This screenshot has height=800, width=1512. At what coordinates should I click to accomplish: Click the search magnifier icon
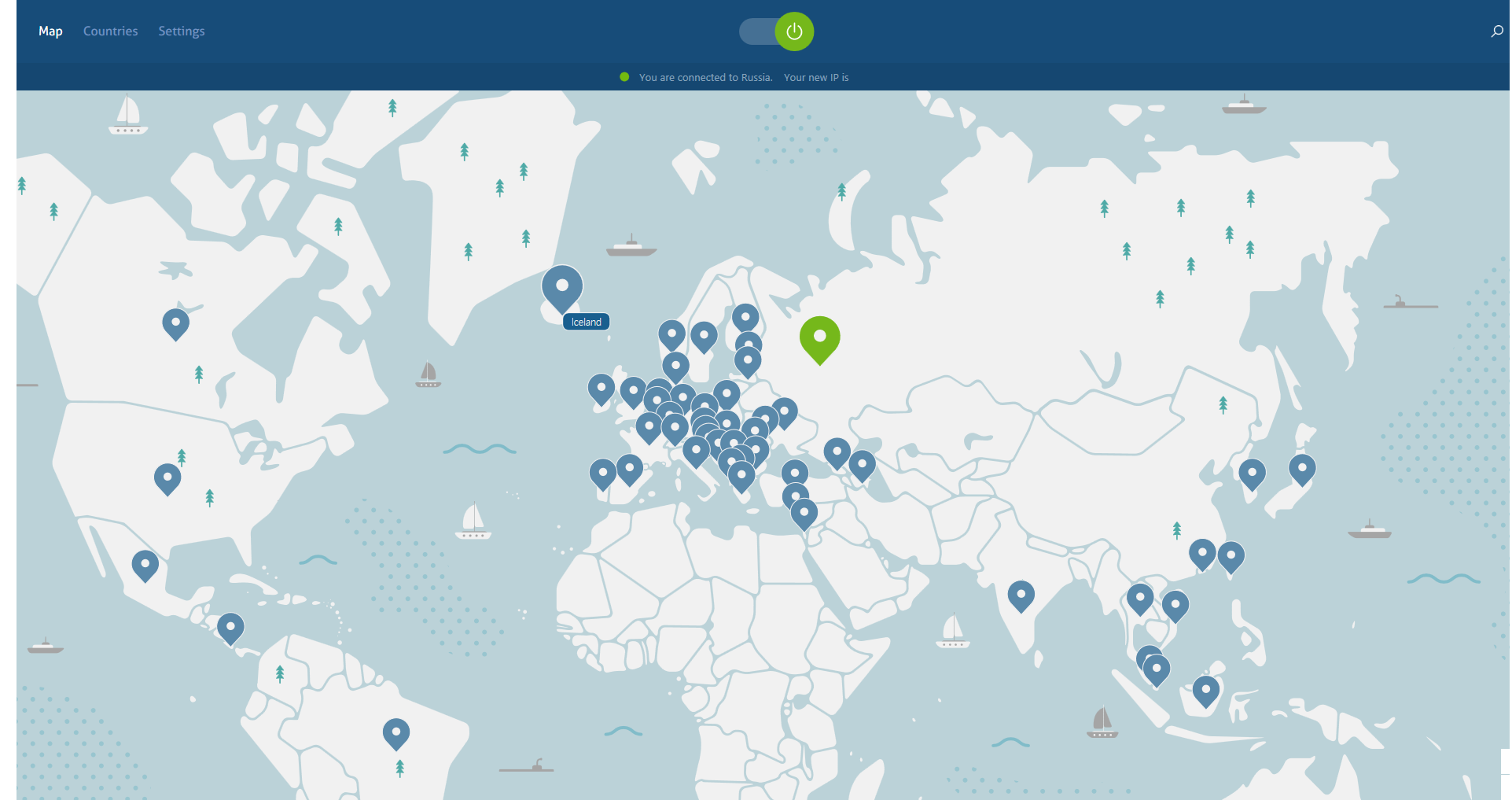pyautogui.click(x=1496, y=31)
